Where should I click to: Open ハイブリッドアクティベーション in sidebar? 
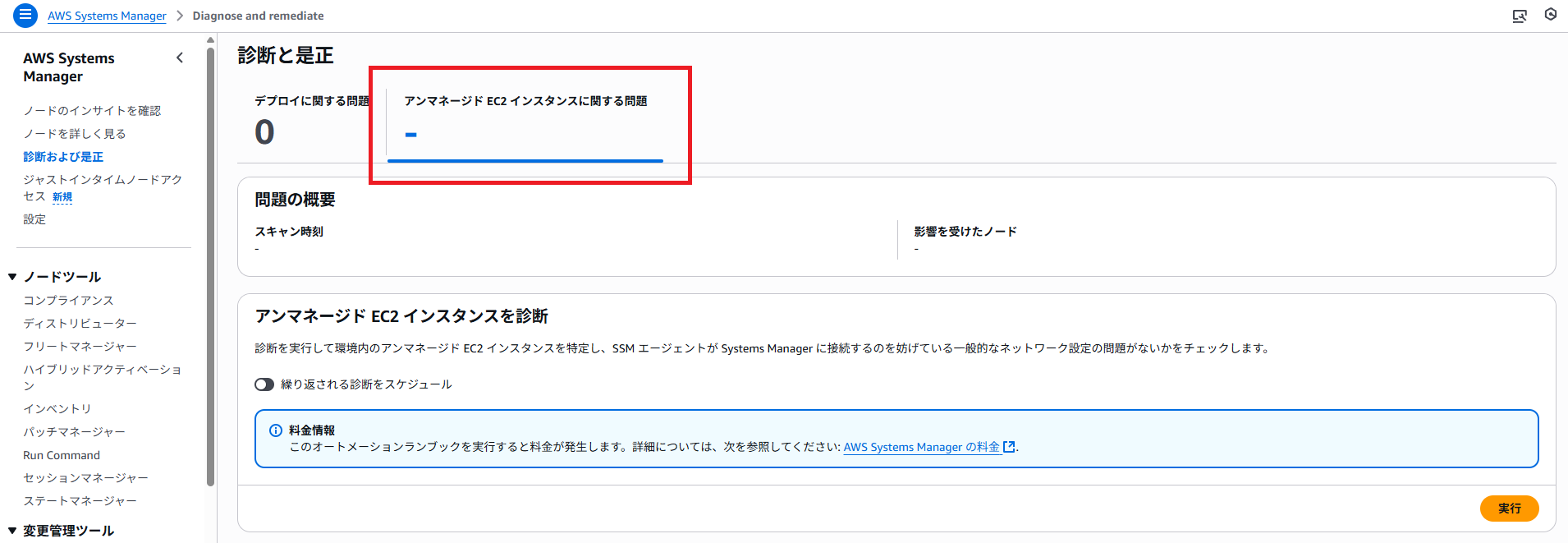[103, 377]
